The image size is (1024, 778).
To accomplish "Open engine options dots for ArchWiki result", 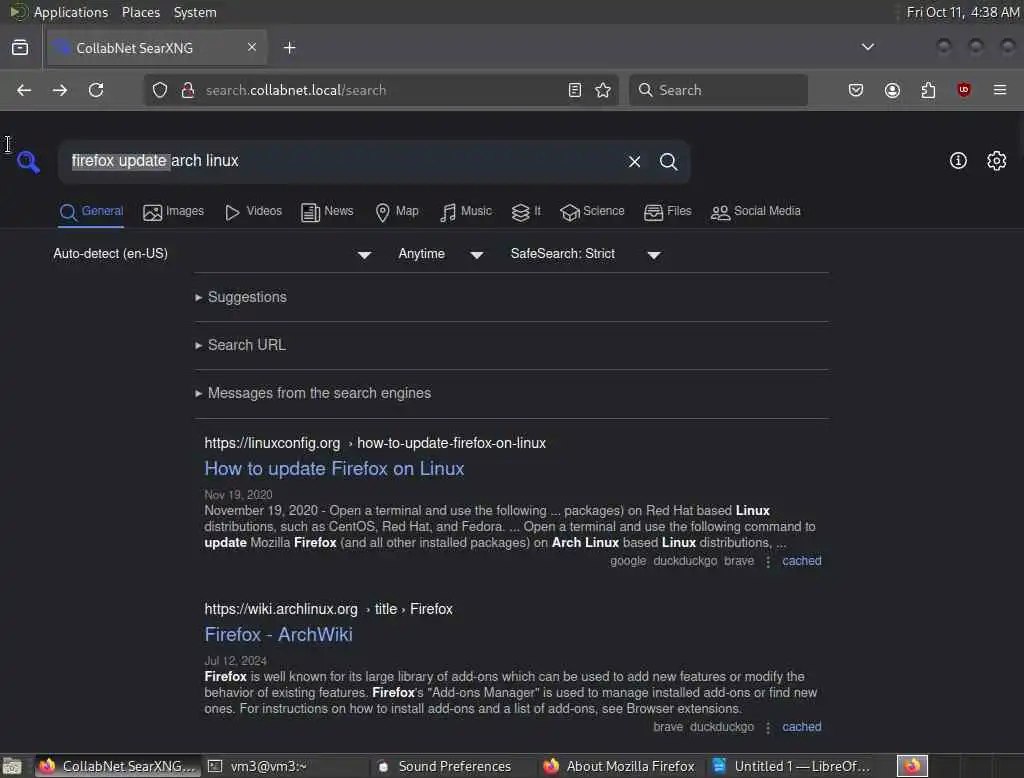I will click(768, 728).
